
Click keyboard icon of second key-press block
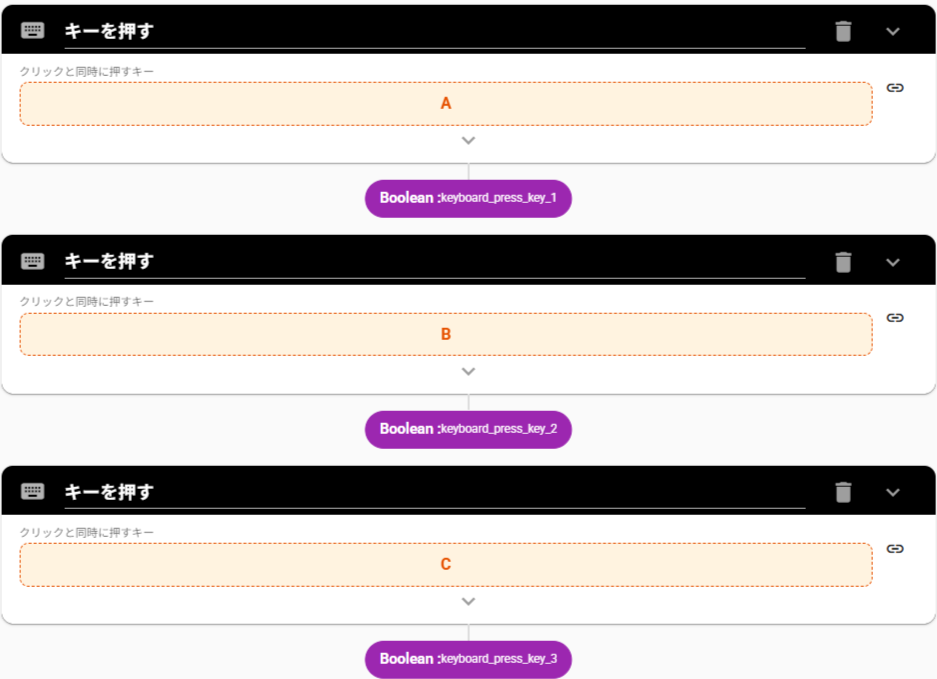(33, 262)
